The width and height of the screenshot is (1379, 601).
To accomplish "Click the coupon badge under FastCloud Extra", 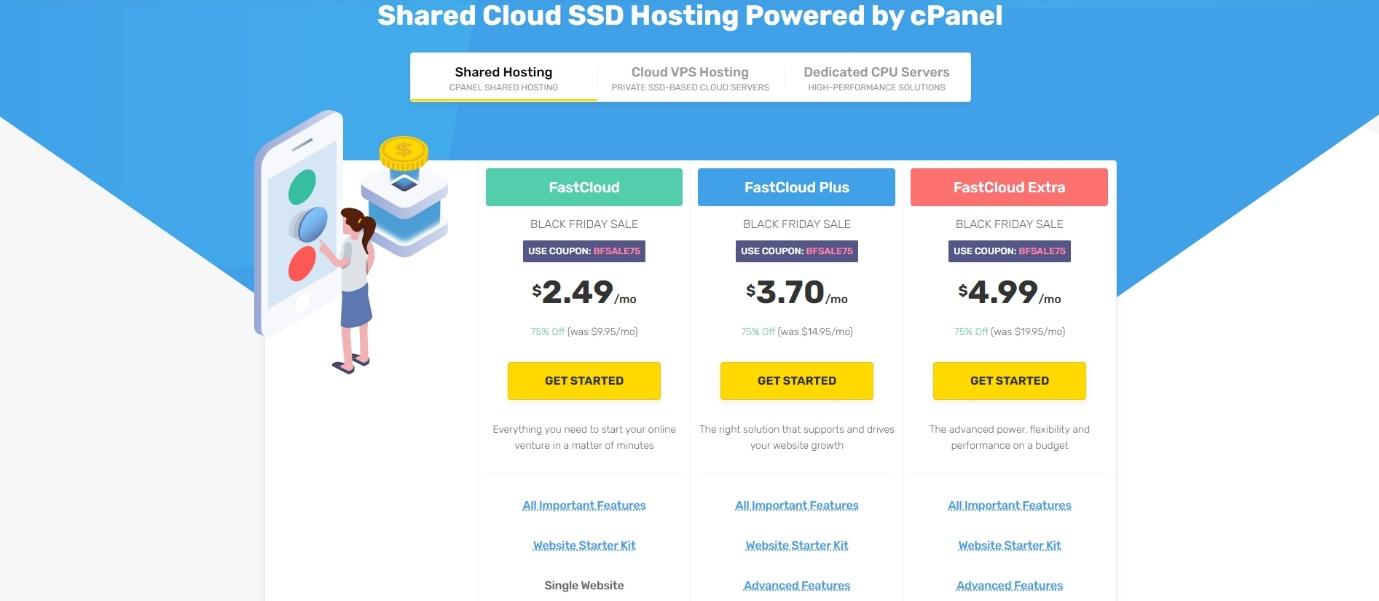I will click(x=1009, y=251).
